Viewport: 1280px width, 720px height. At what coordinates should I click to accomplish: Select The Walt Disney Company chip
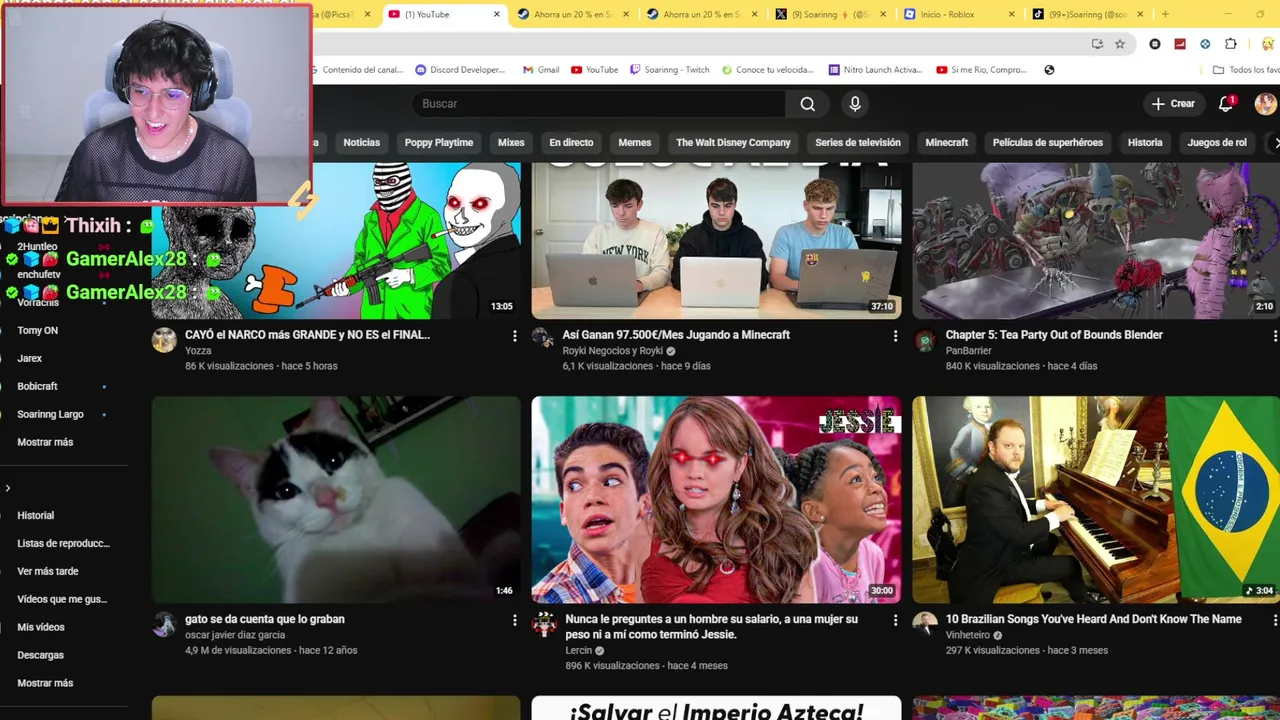click(733, 142)
